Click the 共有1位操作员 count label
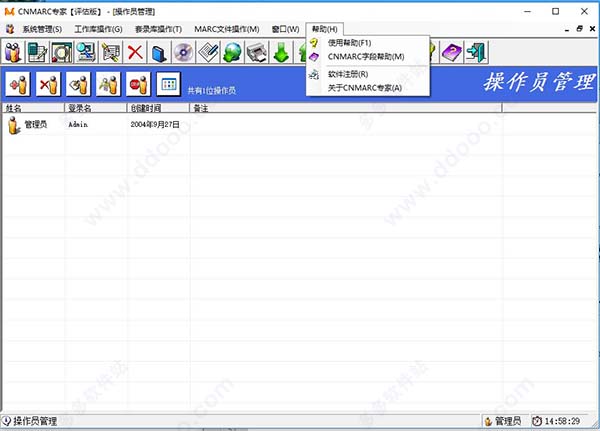 [x=212, y=91]
